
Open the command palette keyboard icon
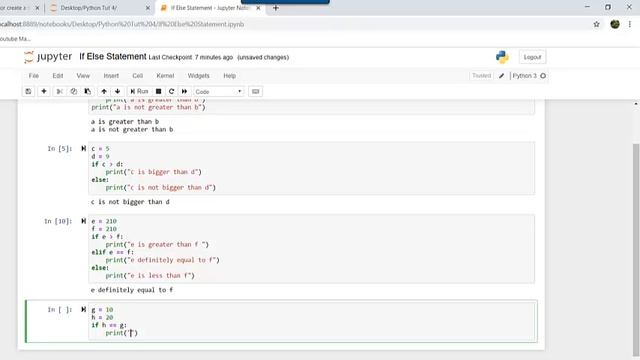(256, 91)
